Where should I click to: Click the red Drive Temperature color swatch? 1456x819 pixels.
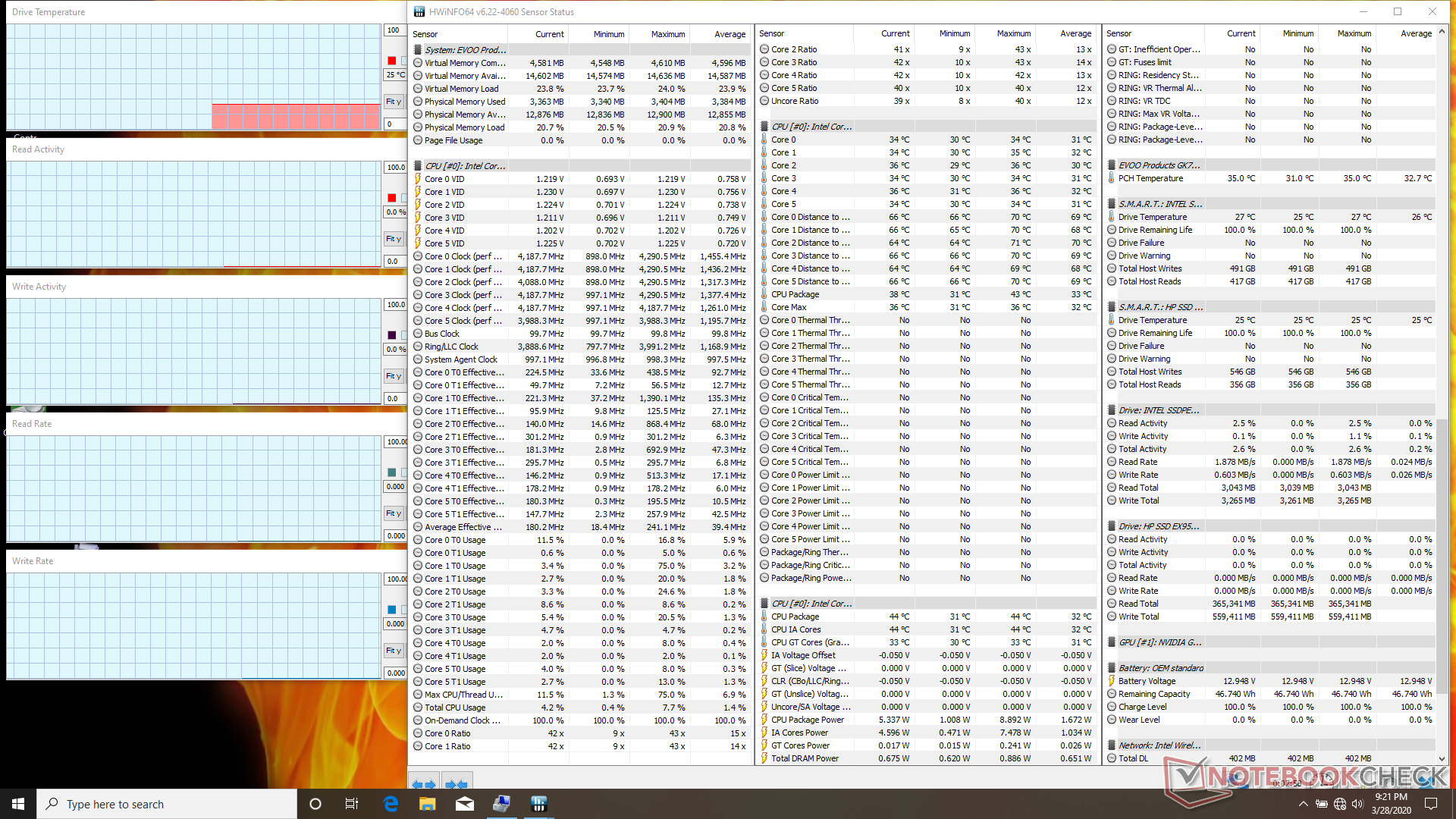pyautogui.click(x=392, y=61)
